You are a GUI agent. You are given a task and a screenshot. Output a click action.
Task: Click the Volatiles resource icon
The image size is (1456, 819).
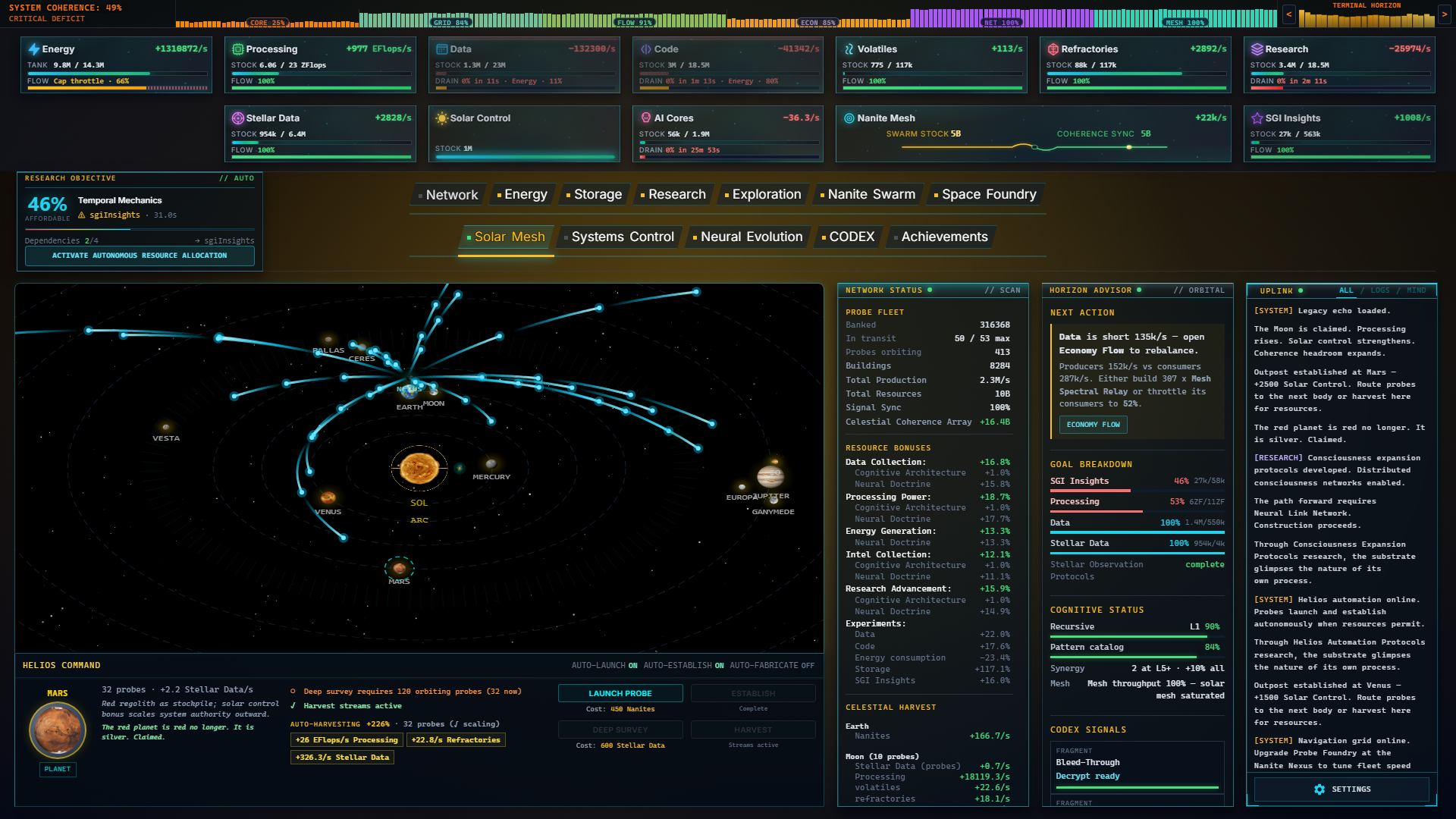pyautogui.click(x=849, y=49)
